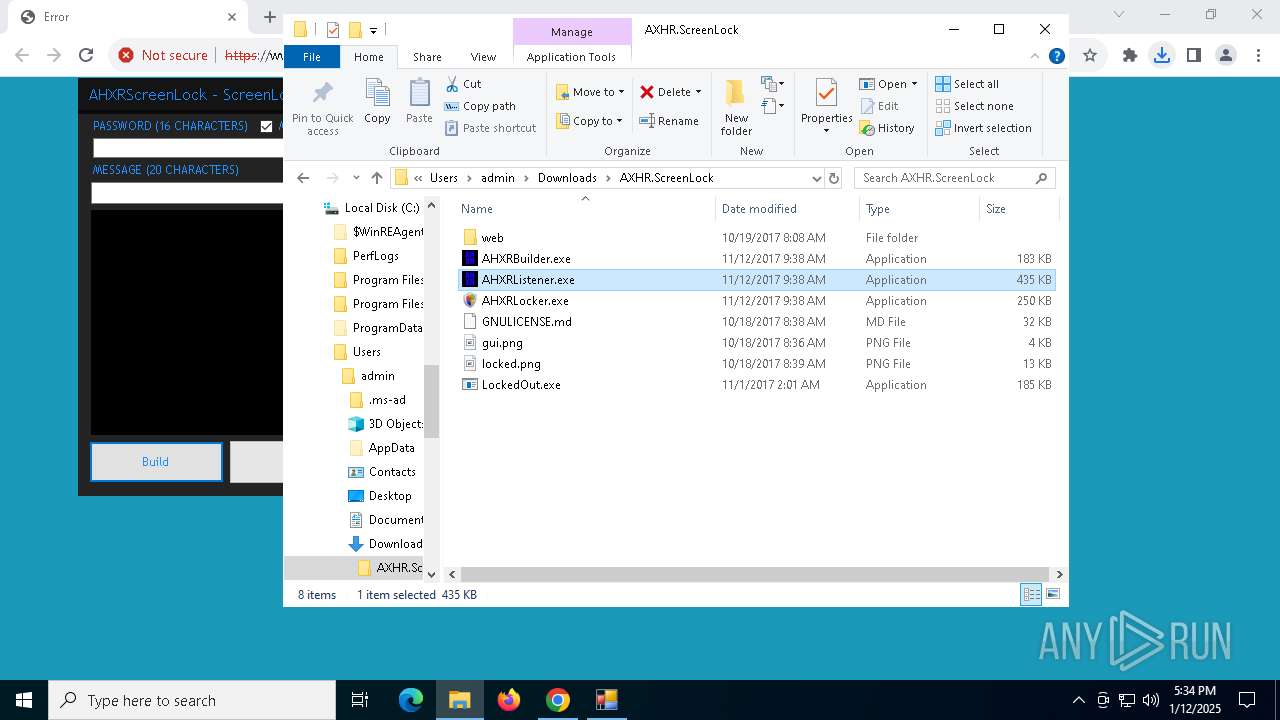The image size is (1280, 720).
Task: Click the Build button in ScreenLock page
Action: pos(156,462)
